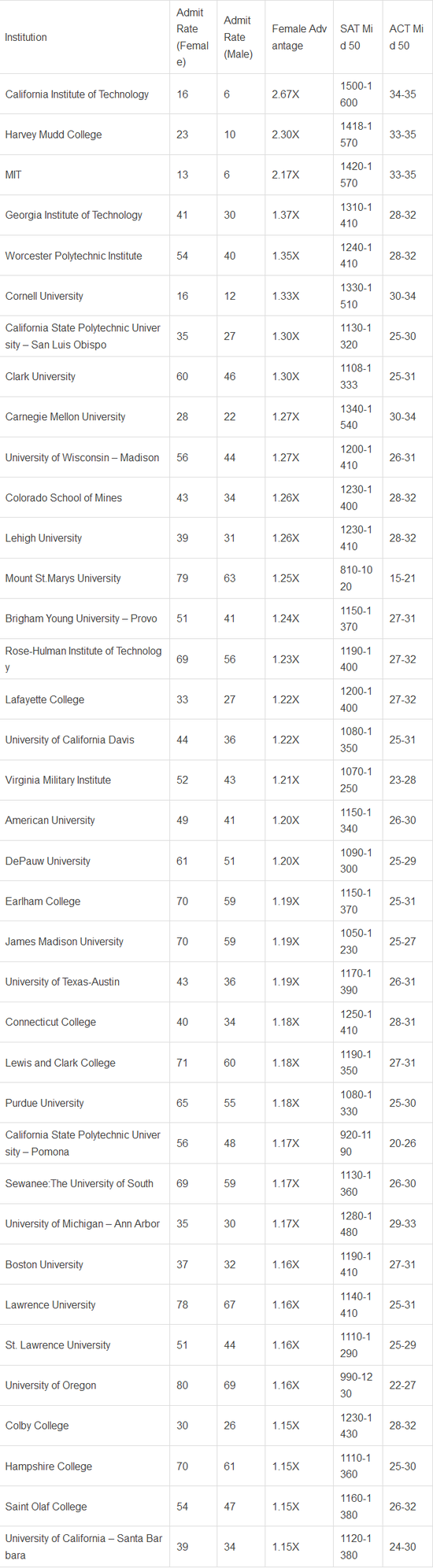The image size is (433, 1568).
Task: Click the Harvey Mudd College cell
Action: pos(85,135)
